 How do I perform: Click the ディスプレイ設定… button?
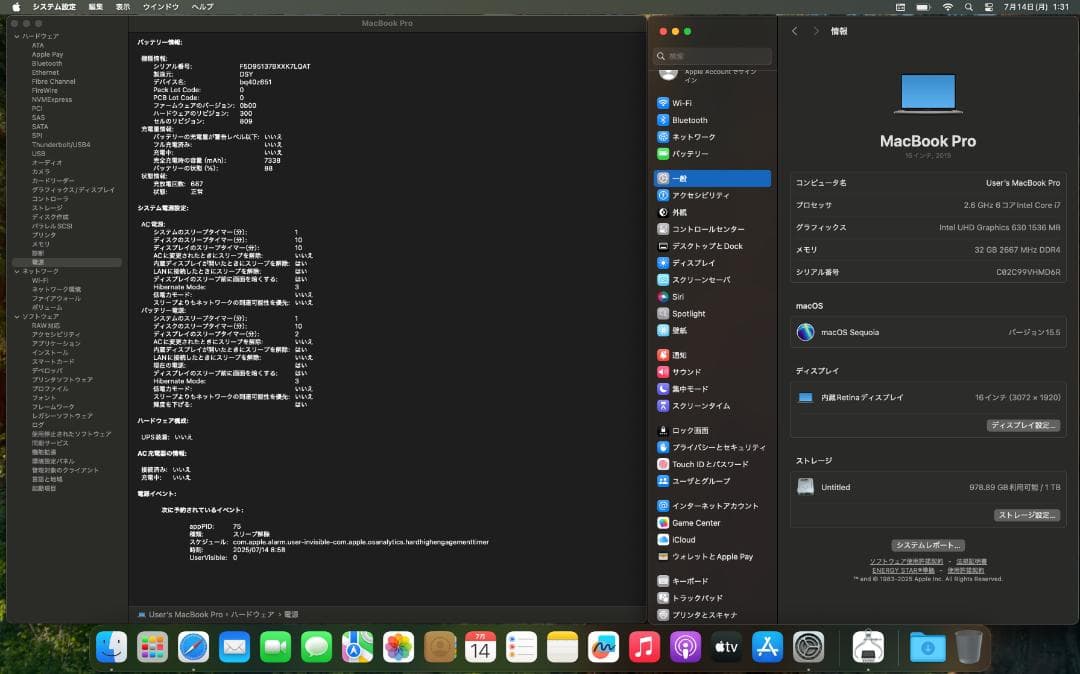tap(1023, 425)
